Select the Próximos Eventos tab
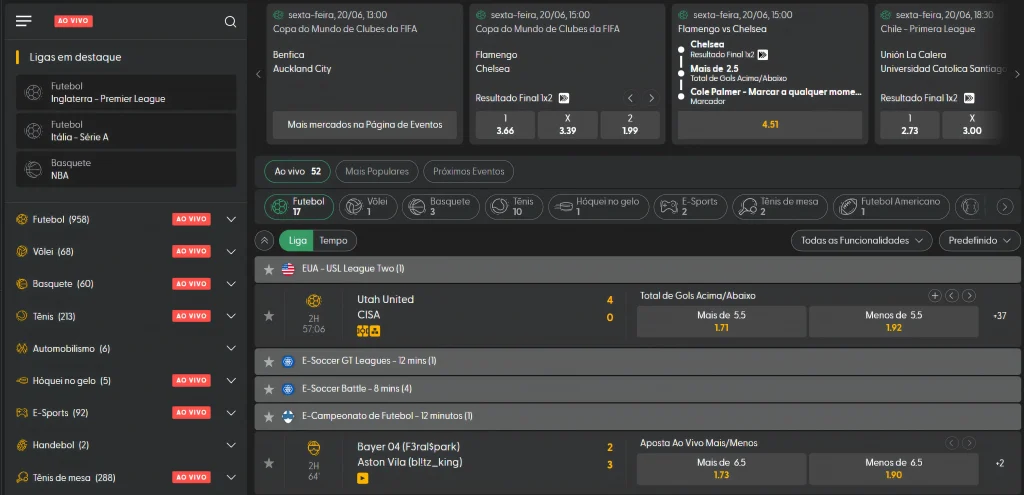 [x=468, y=171]
